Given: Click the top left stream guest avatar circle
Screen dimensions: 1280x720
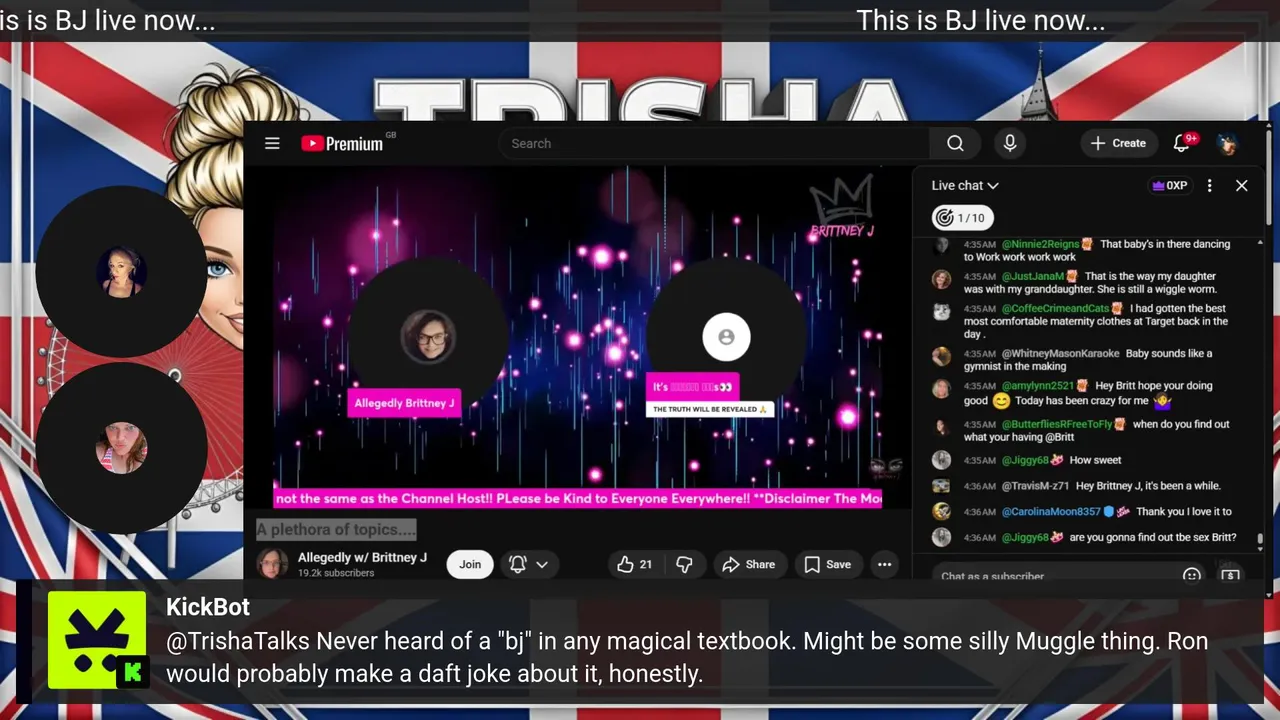Looking at the screenshot, I should point(121,271).
